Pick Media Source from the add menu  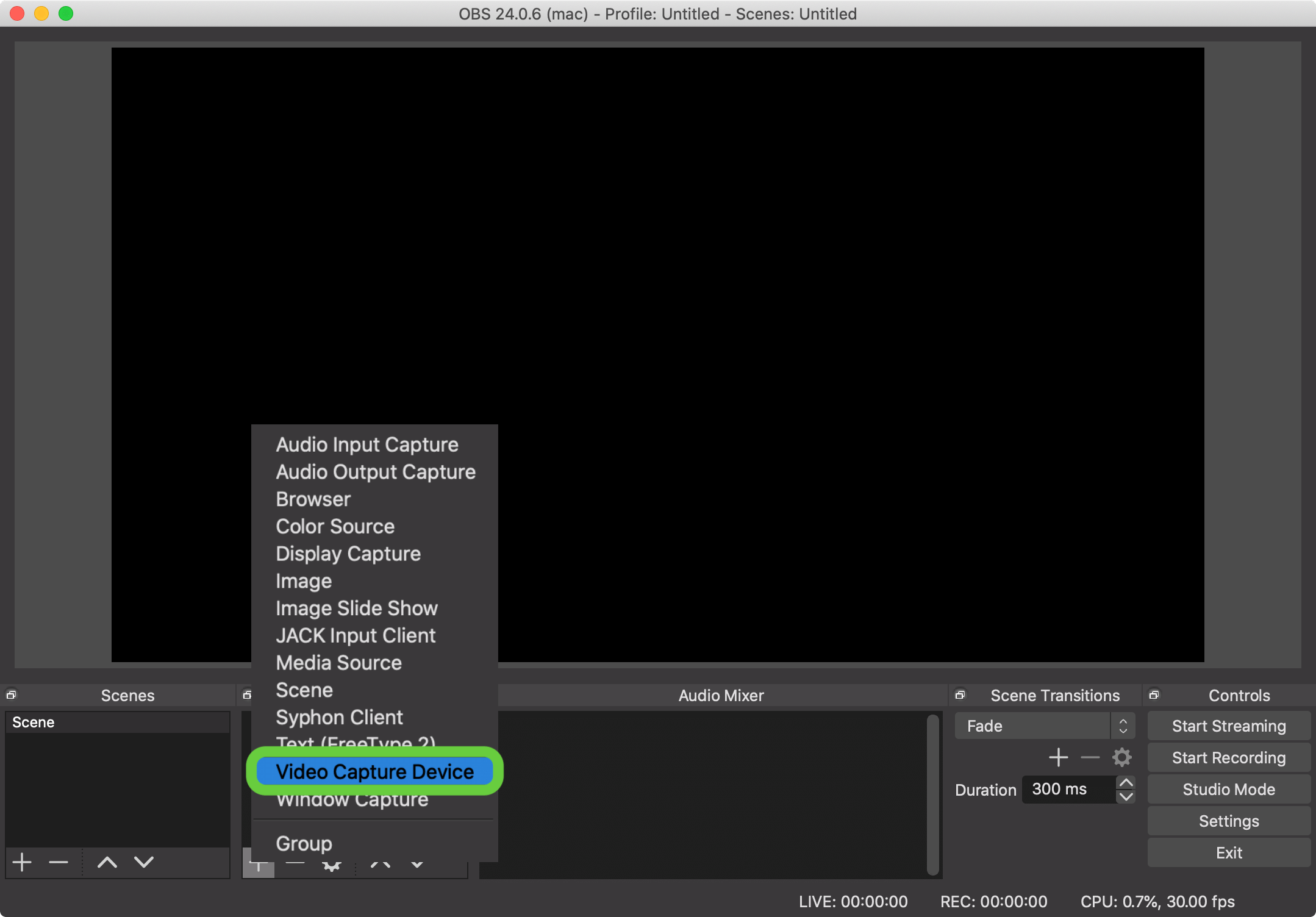[338, 663]
